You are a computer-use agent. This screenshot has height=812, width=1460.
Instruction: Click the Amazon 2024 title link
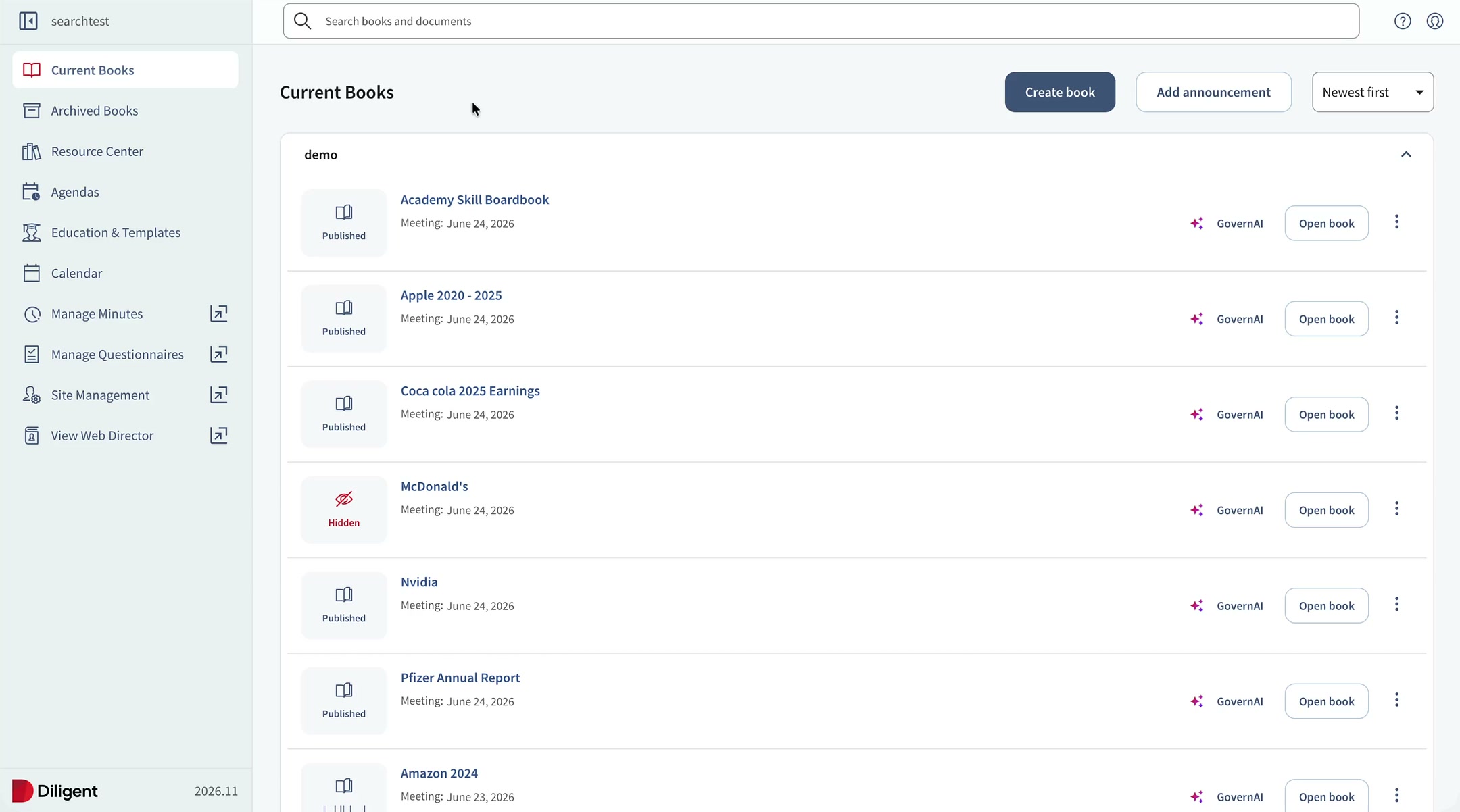click(x=439, y=773)
